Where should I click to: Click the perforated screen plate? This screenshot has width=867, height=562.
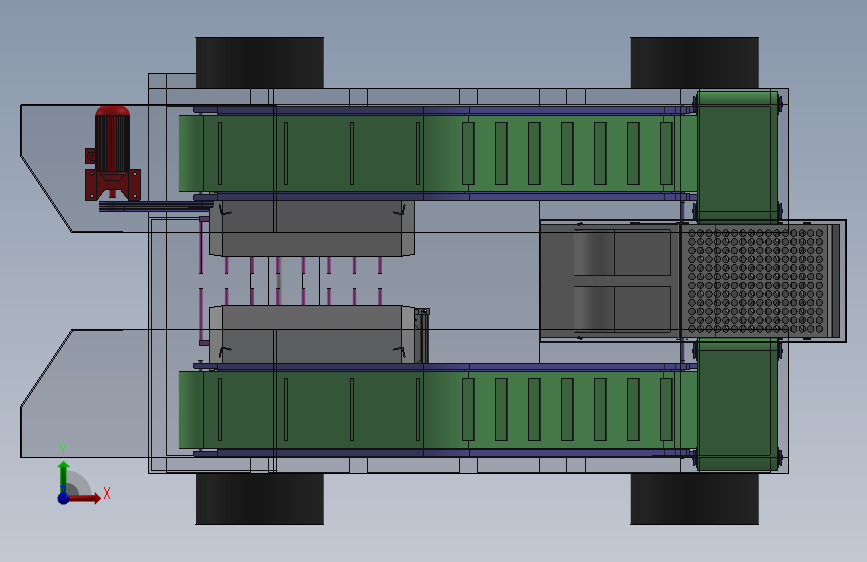pos(755,281)
